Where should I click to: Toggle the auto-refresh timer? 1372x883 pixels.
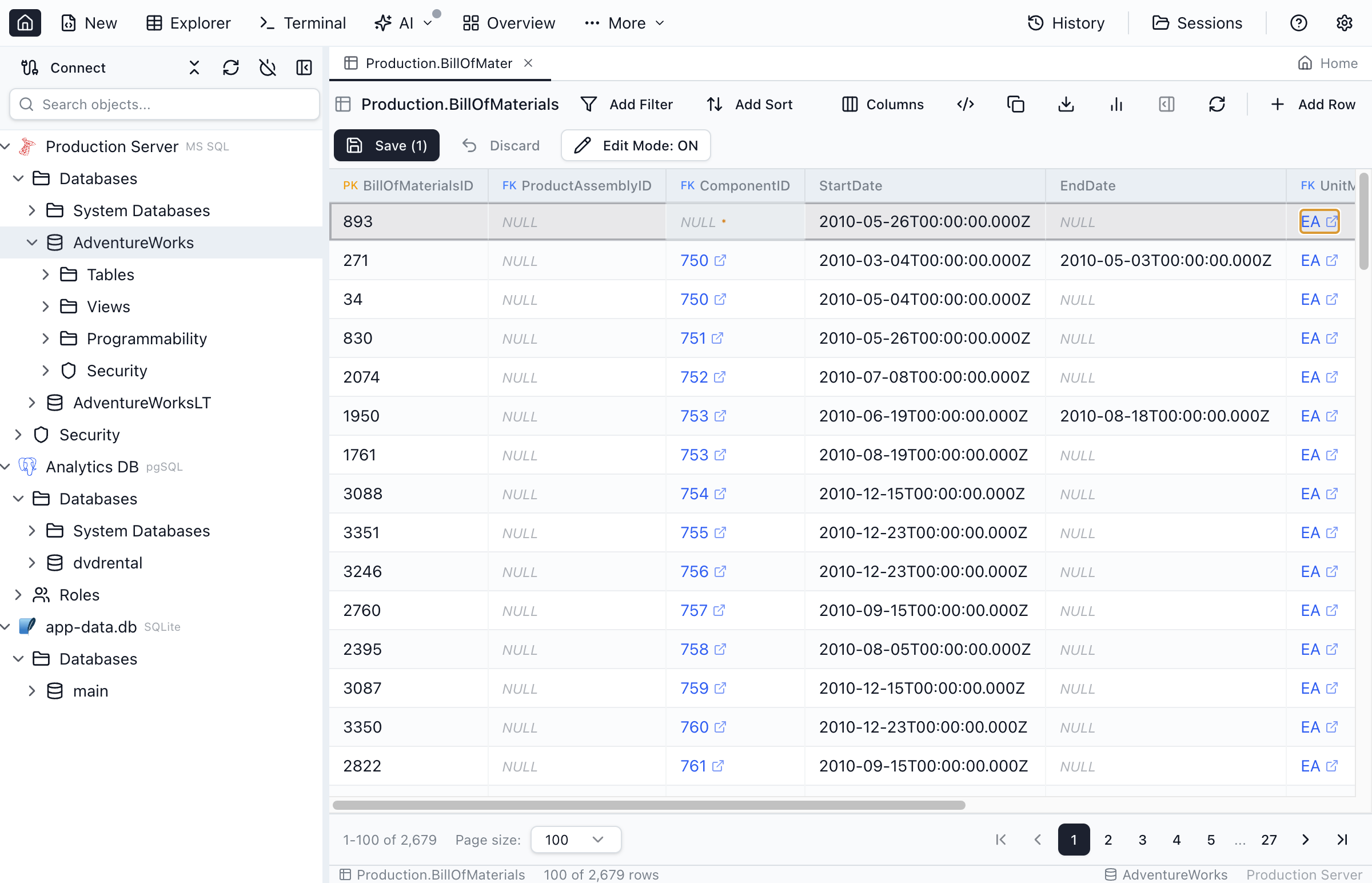click(x=268, y=67)
